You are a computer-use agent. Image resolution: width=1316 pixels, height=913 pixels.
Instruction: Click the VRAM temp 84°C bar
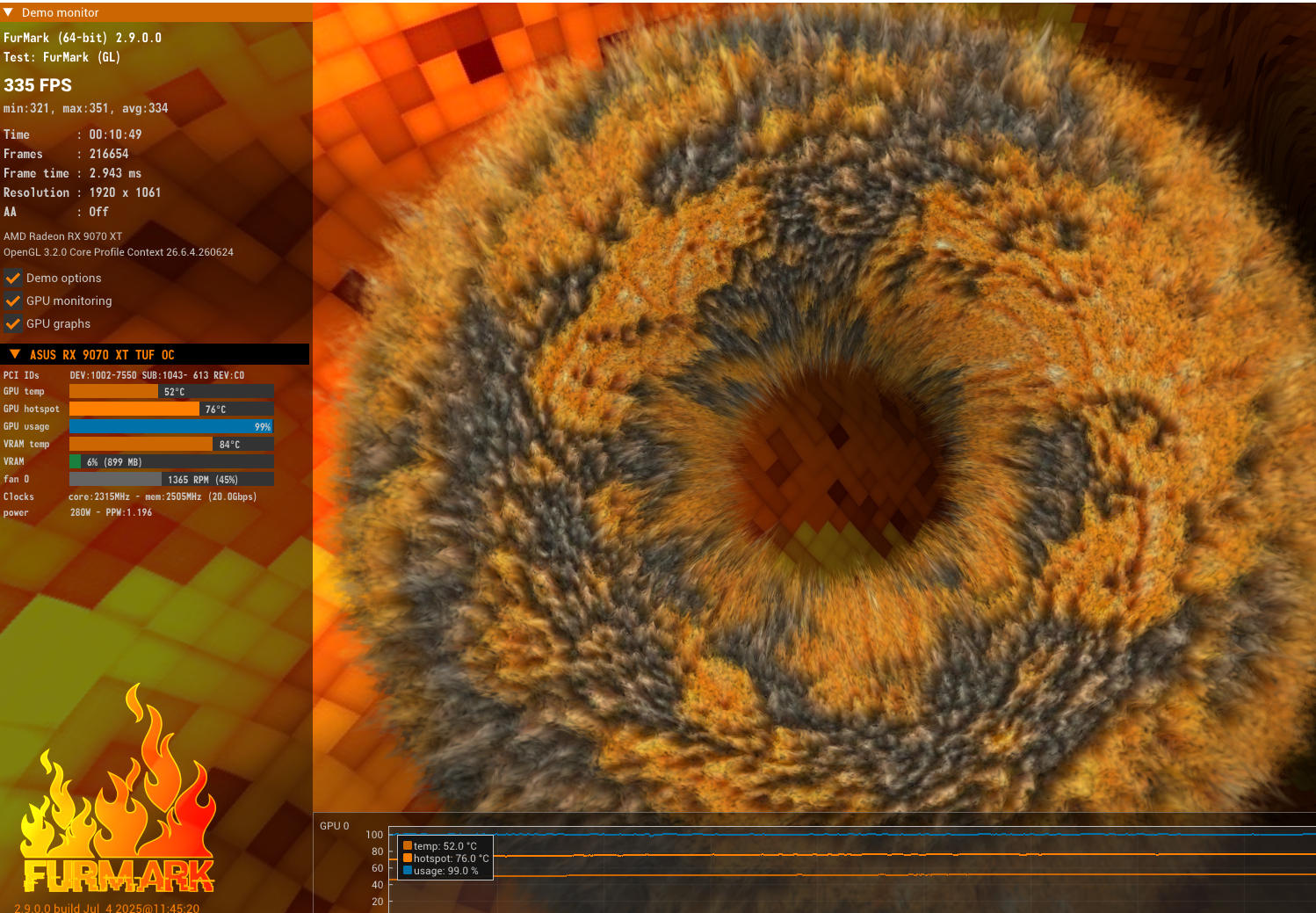click(x=171, y=445)
